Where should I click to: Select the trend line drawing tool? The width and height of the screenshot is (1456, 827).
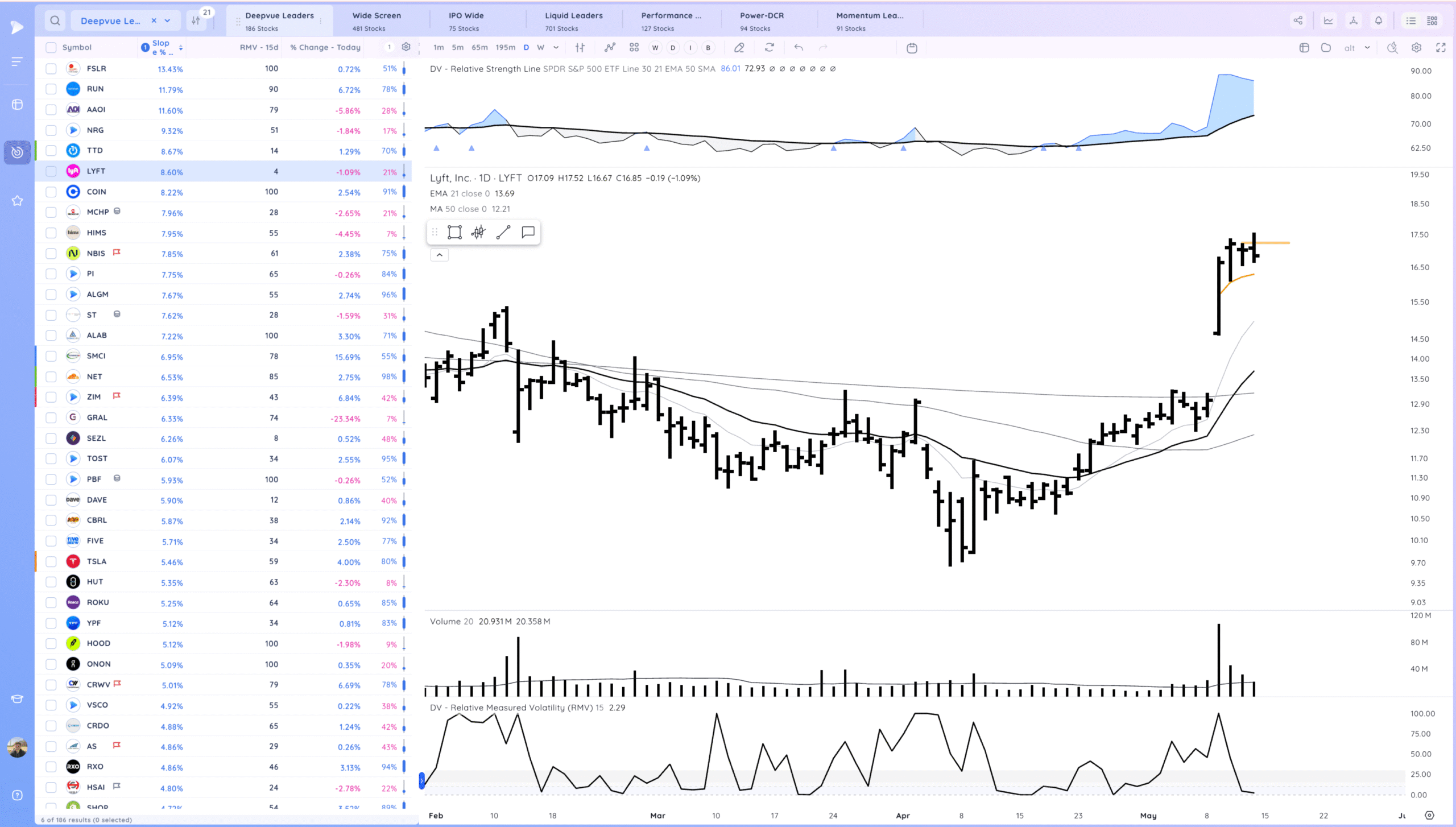(x=503, y=232)
